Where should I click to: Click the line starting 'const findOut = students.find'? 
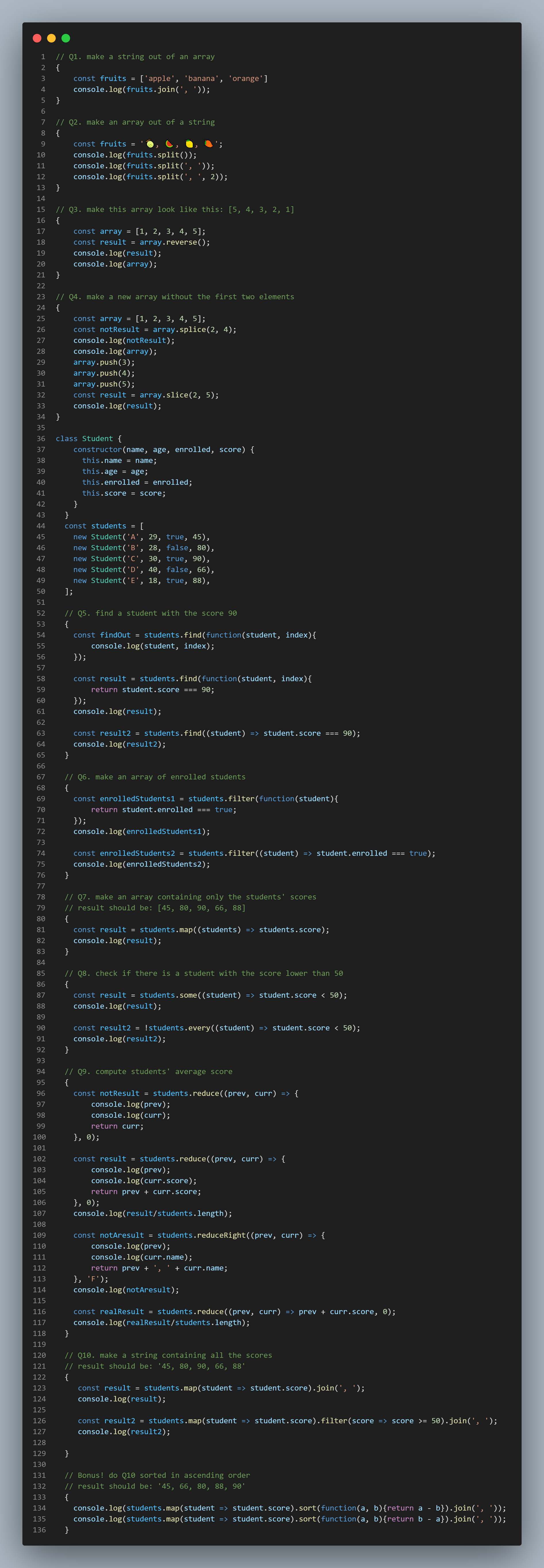tap(195, 636)
